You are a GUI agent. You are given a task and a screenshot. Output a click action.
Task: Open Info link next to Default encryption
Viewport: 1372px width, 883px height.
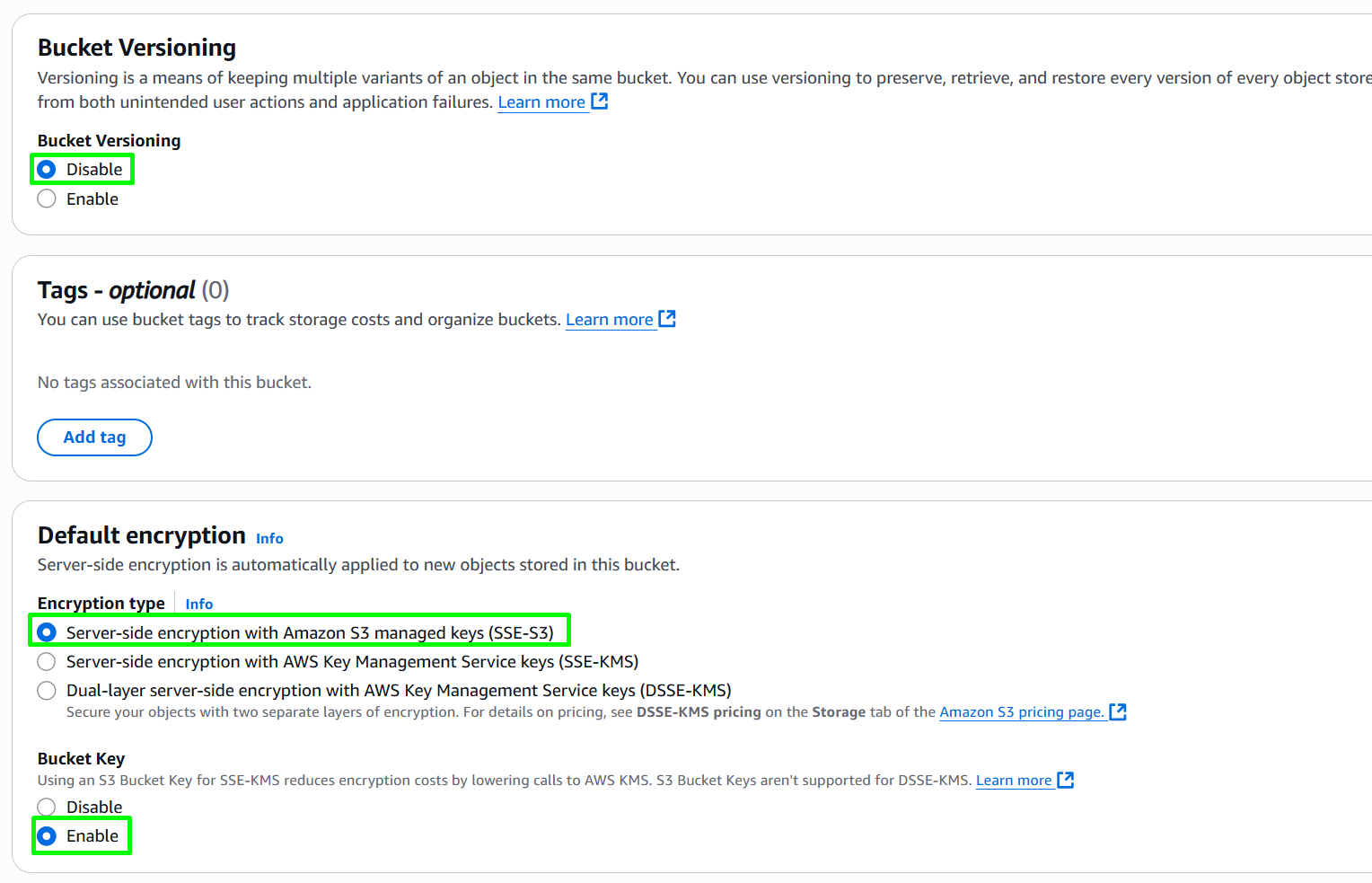click(x=269, y=538)
